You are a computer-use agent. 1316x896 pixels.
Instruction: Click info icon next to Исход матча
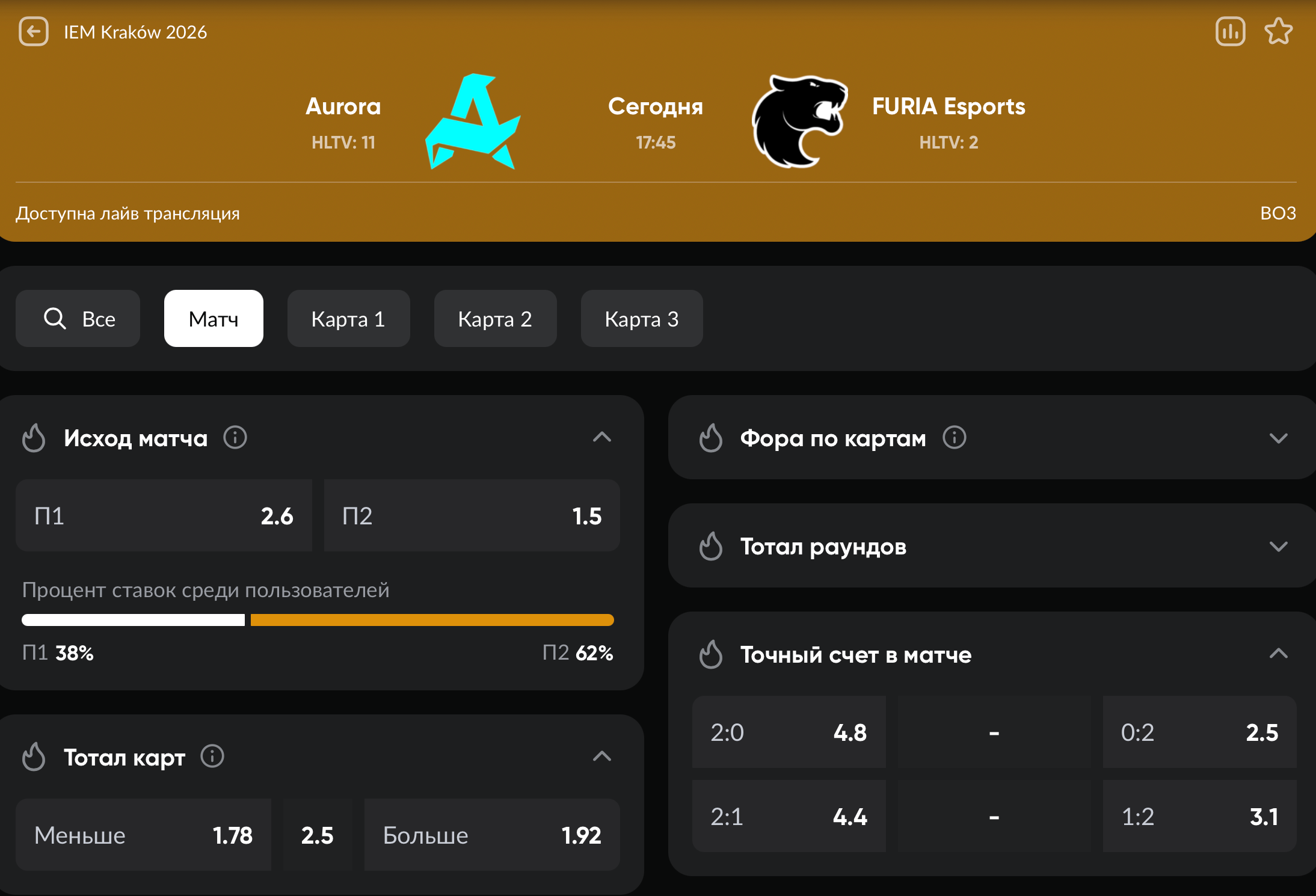coord(235,438)
